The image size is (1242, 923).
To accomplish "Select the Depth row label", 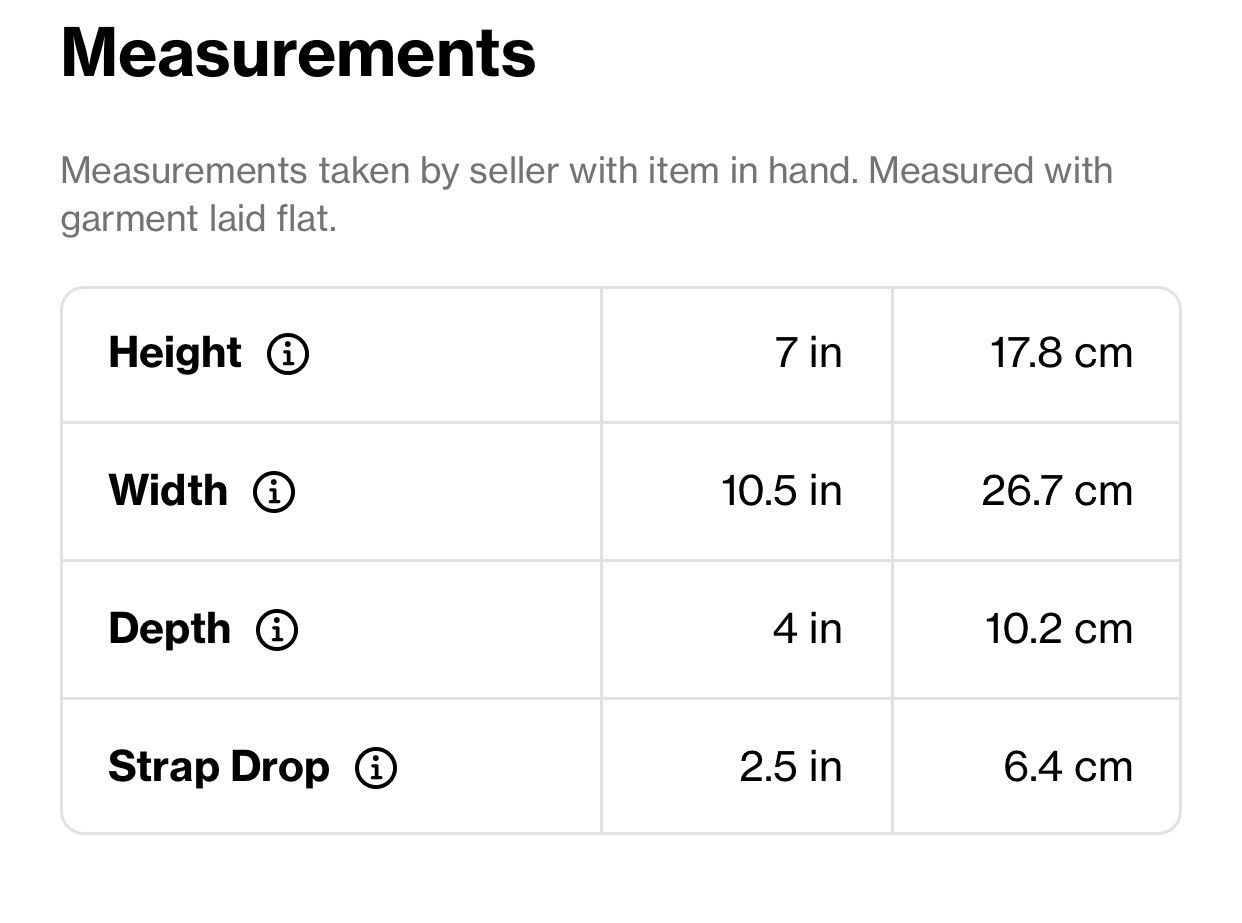I will coord(170,629).
